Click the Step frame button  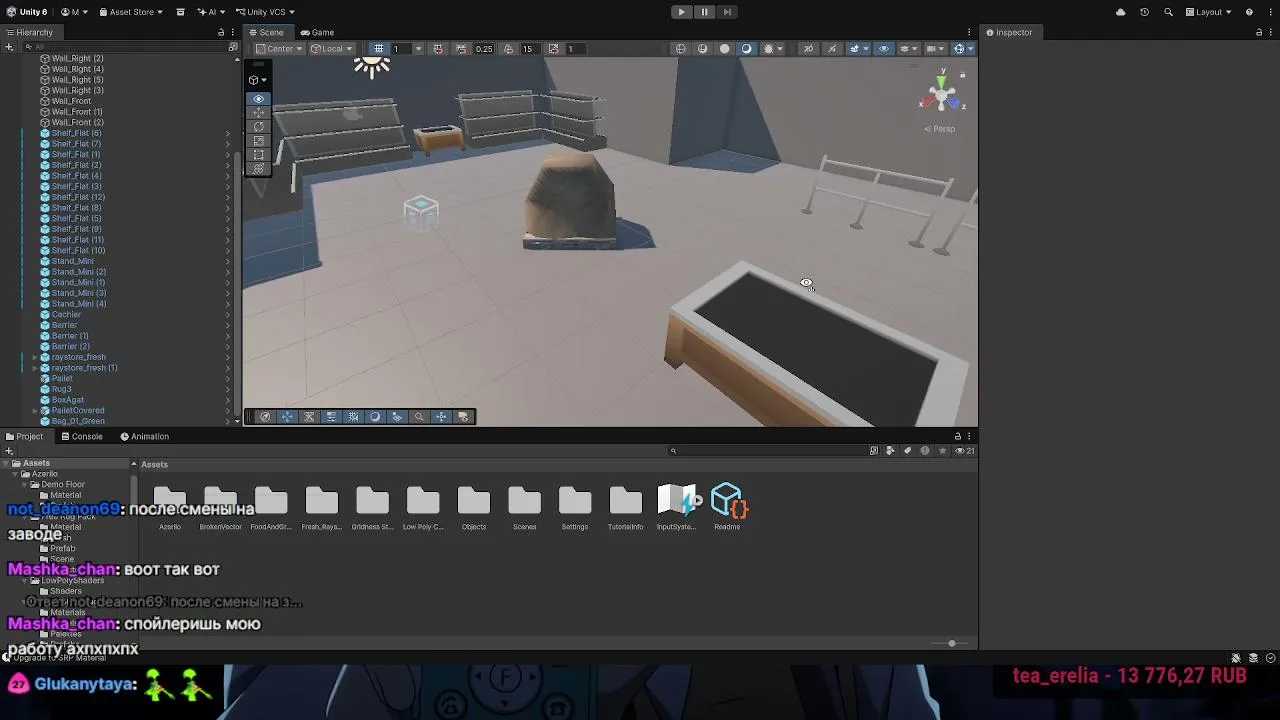727,12
